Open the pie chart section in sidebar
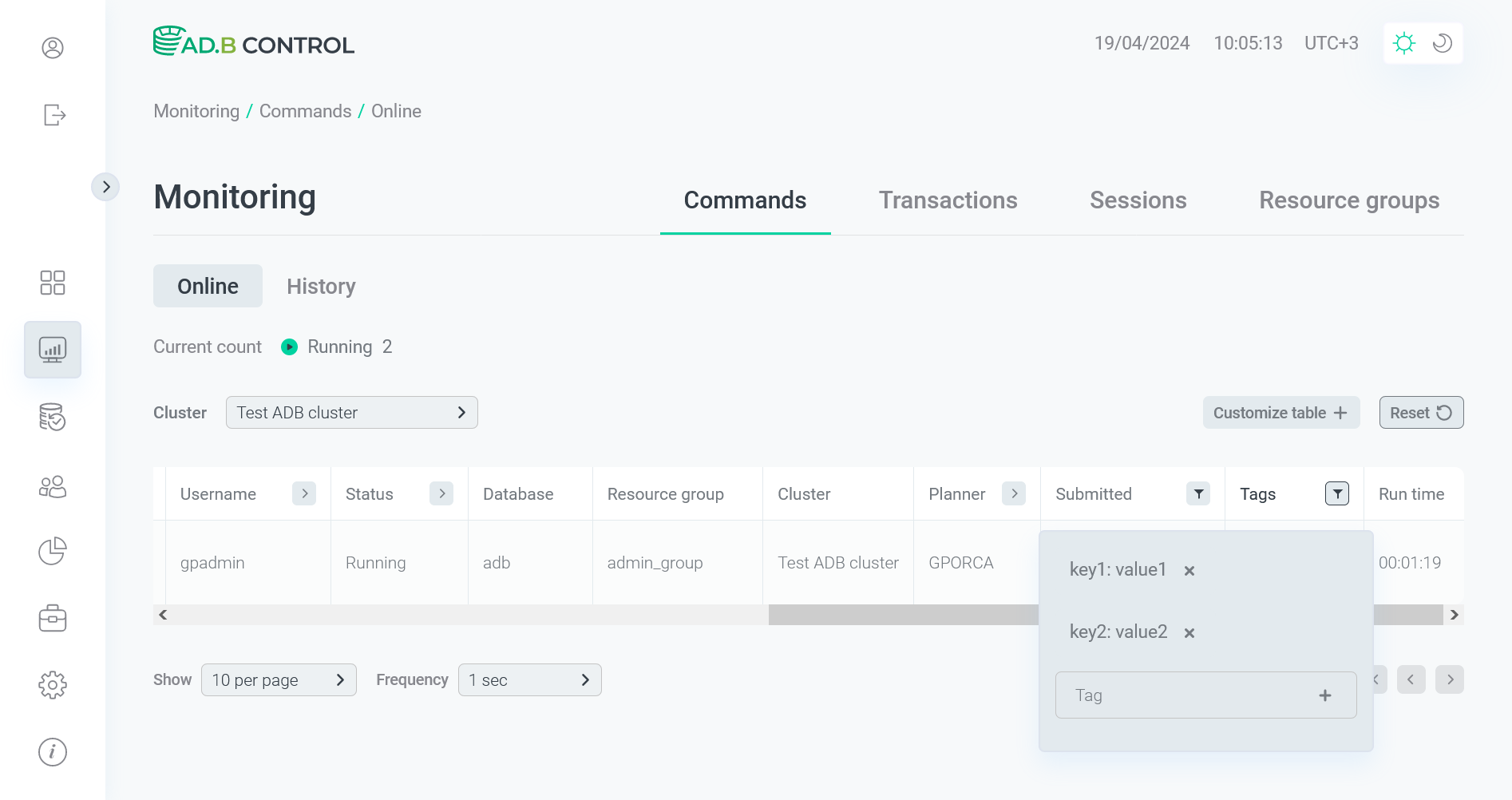Image resolution: width=1512 pixels, height=800 pixels. click(x=52, y=551)
